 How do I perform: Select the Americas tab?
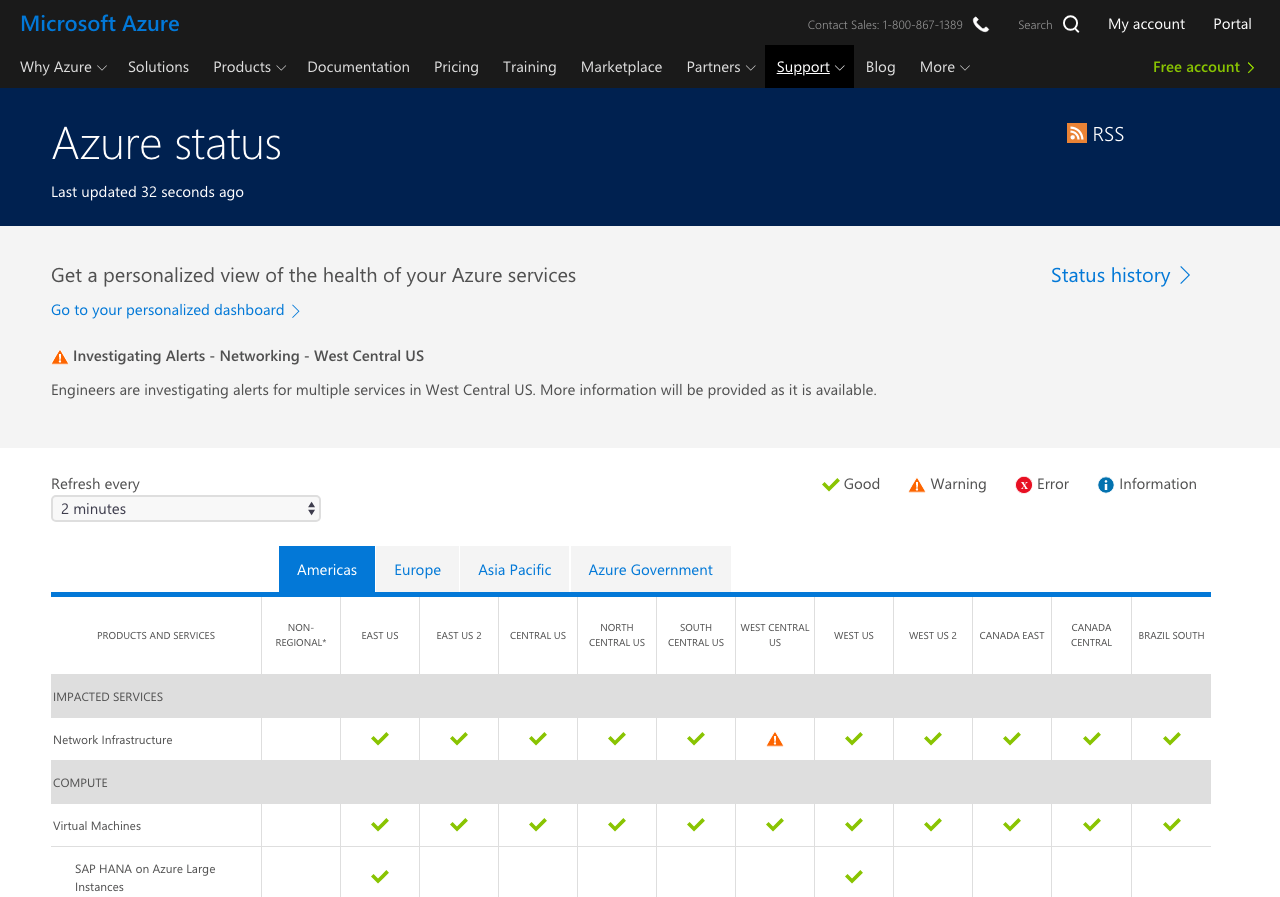pos(327,569)
